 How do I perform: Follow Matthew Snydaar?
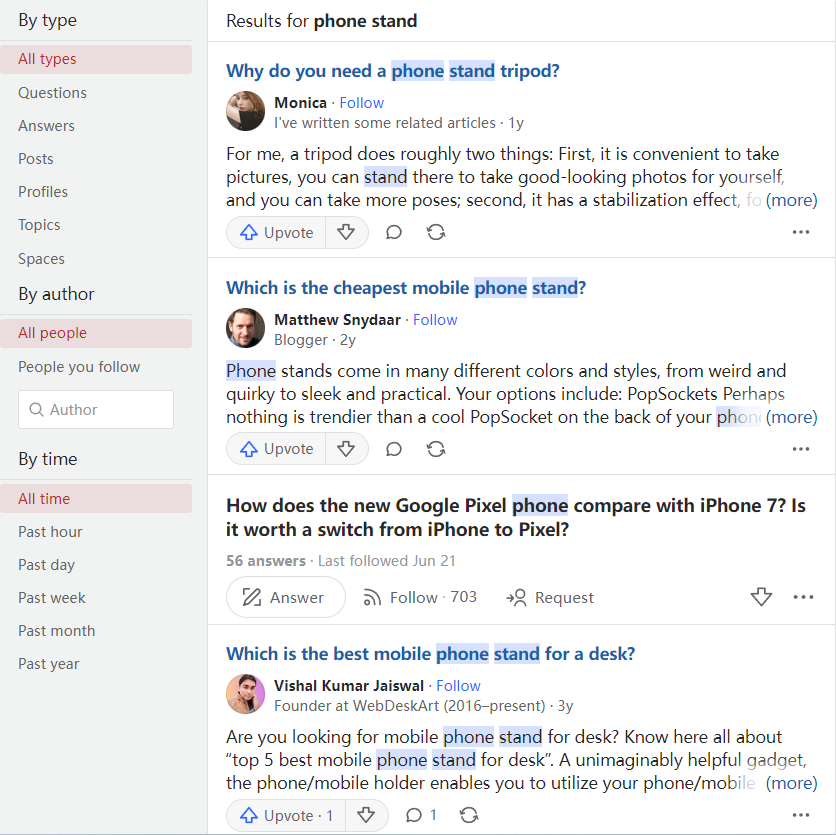pyautogui.click(x=435, y=320)
